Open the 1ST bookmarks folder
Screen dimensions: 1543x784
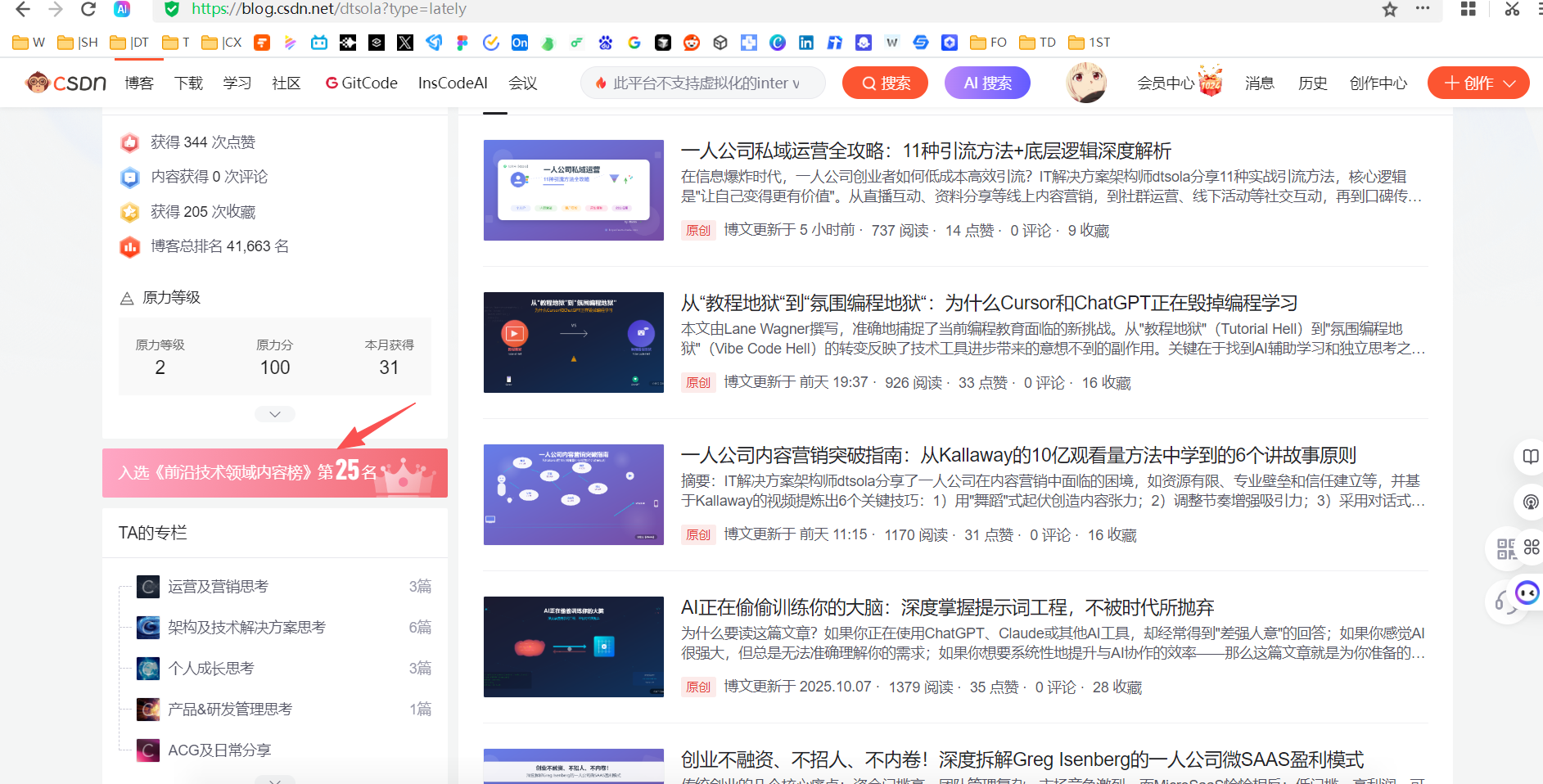[x=1090, y=43]
